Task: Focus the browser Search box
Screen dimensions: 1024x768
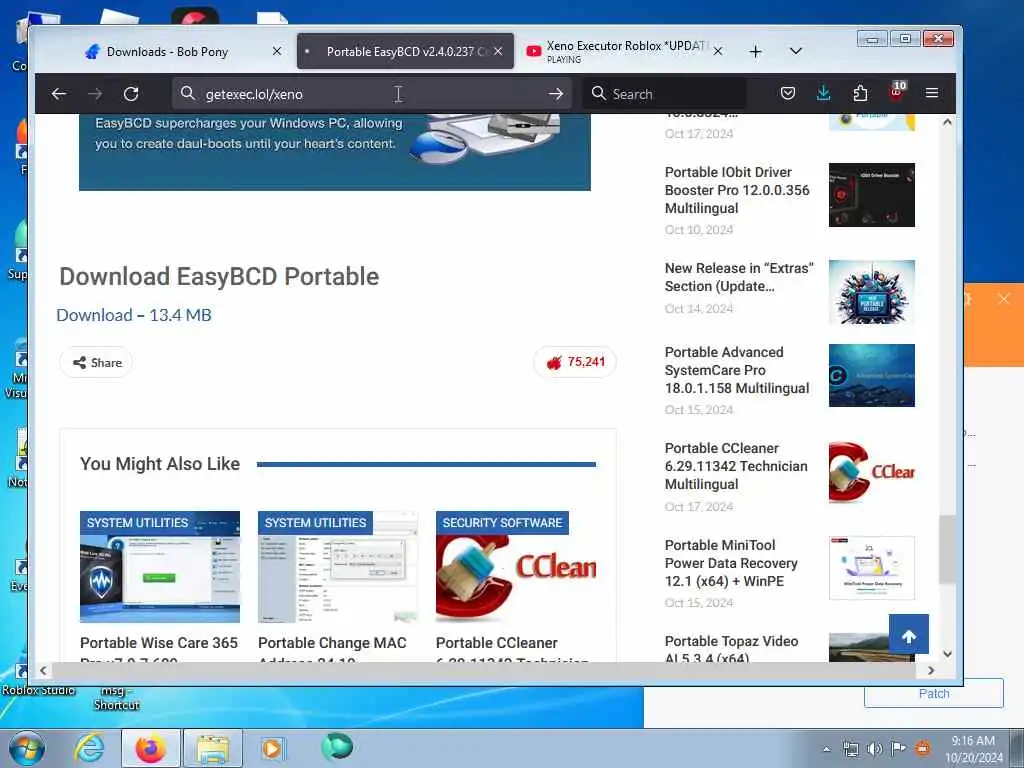Action: tap(665, 94)
